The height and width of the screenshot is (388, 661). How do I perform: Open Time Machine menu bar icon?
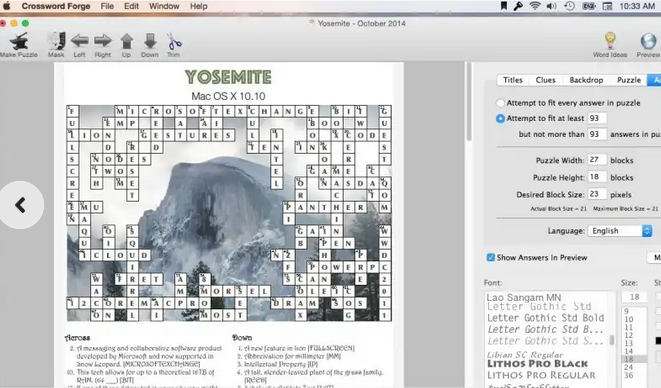click(x=570, y=6)
